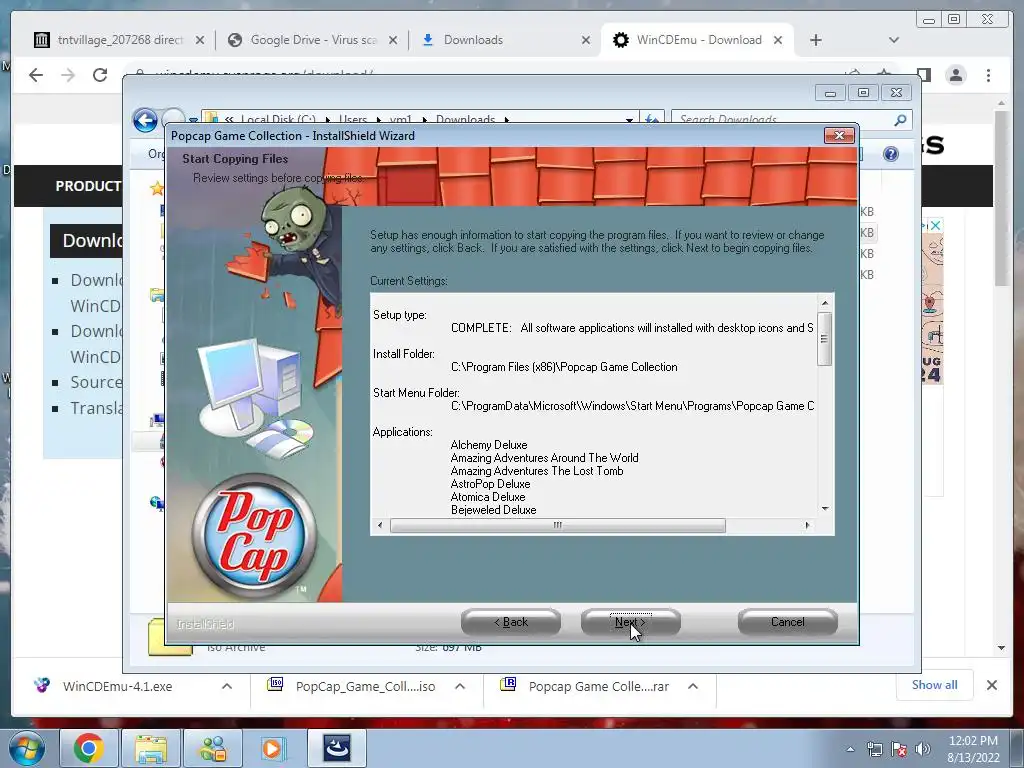Close the tntvillage_207268 tab

click(x=200, y=40)
